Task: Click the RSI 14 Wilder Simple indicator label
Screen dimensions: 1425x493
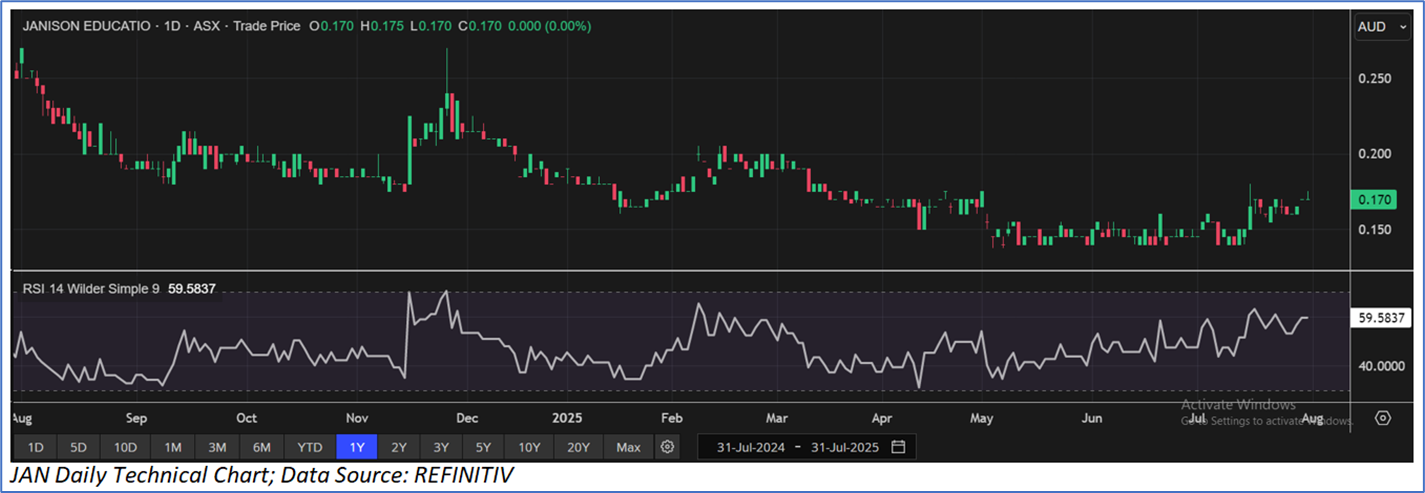Action: (90, 290)
